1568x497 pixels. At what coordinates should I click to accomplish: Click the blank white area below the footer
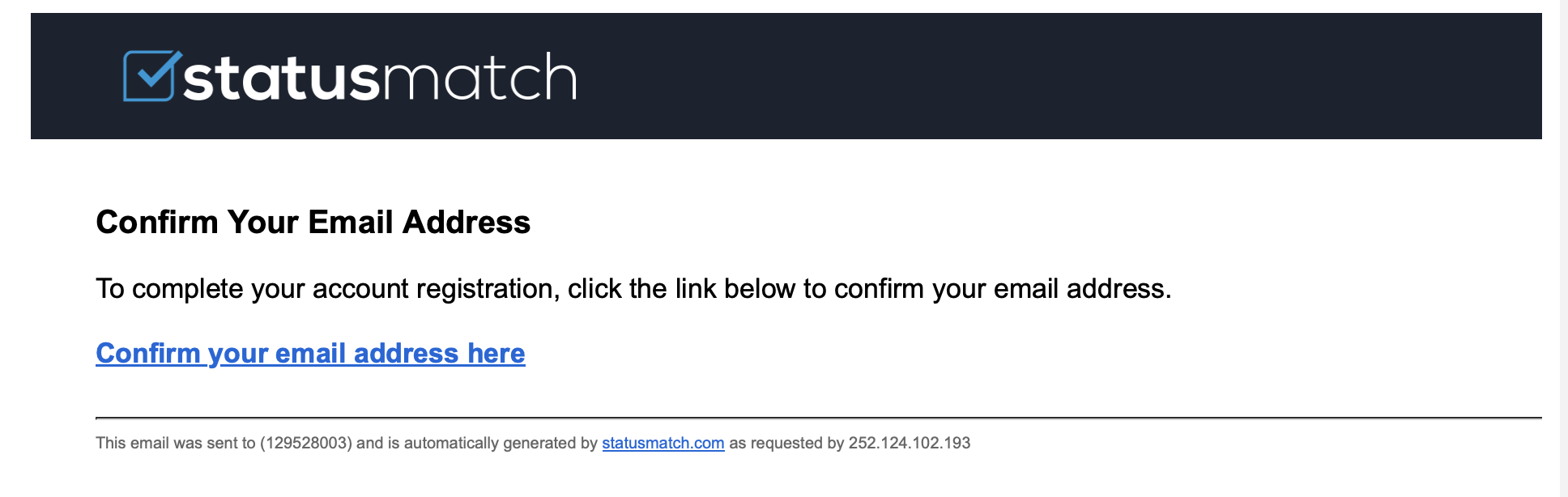(810, 478)
